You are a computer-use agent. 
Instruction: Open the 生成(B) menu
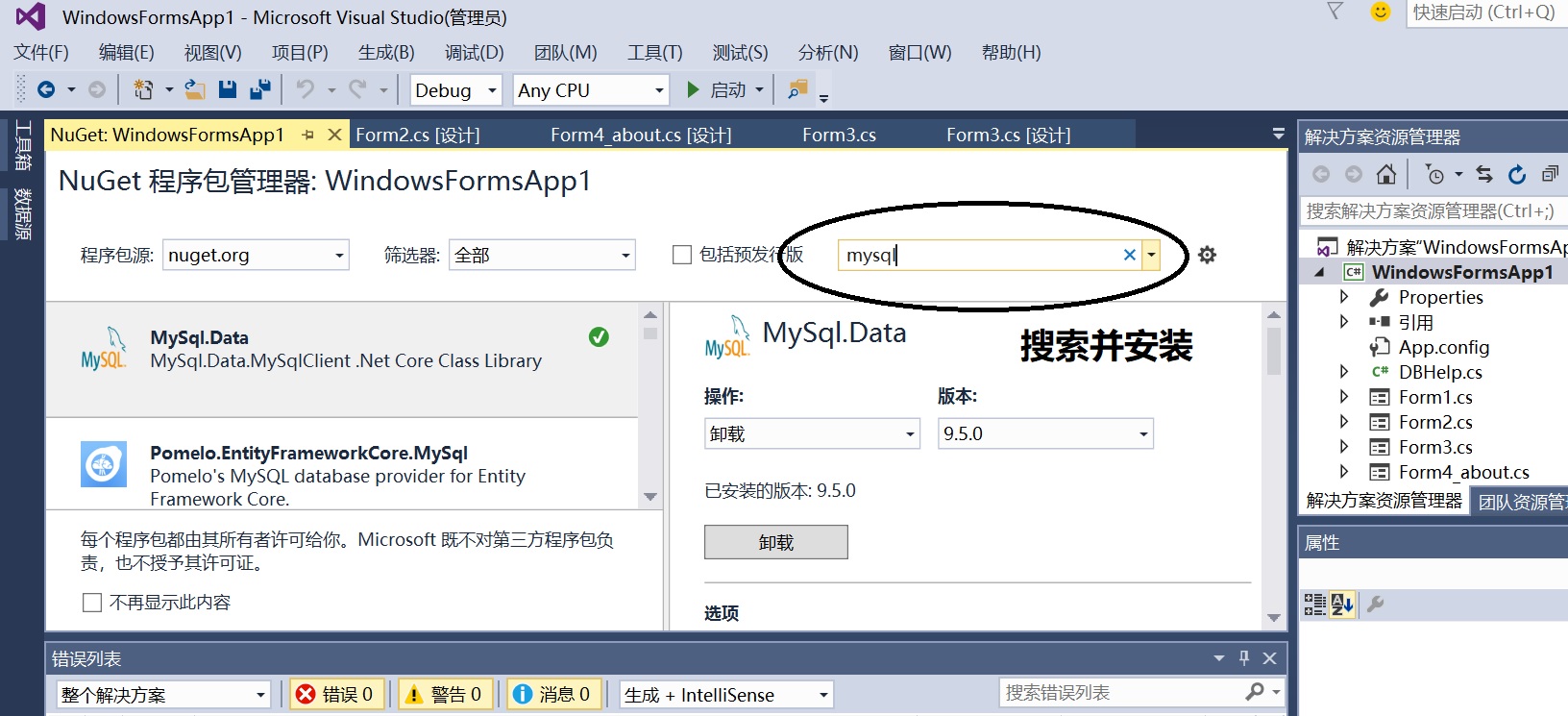(386, 52)
